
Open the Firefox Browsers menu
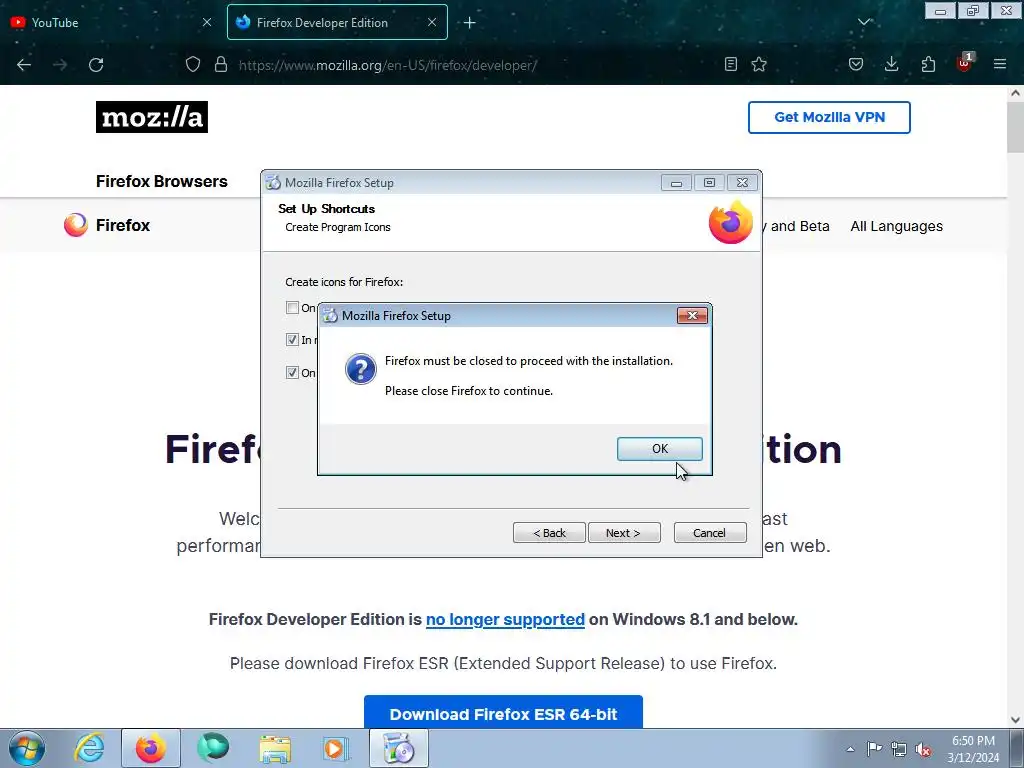coord(162,181)
